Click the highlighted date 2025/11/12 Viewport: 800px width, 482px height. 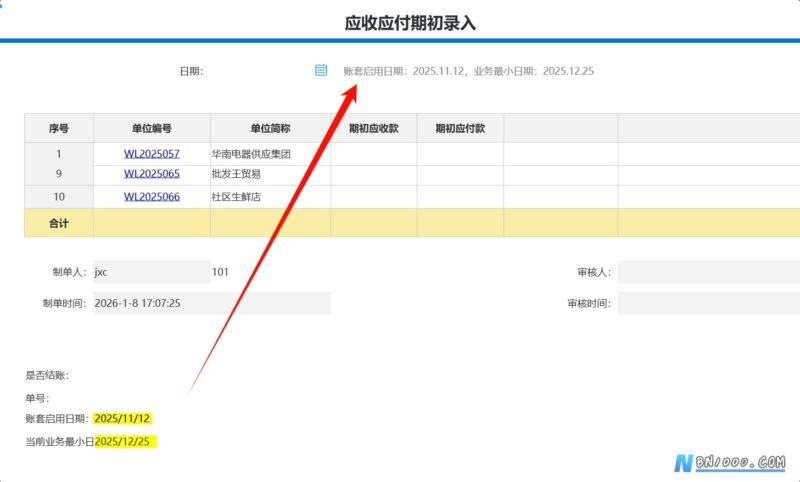[x=122, y=419]
